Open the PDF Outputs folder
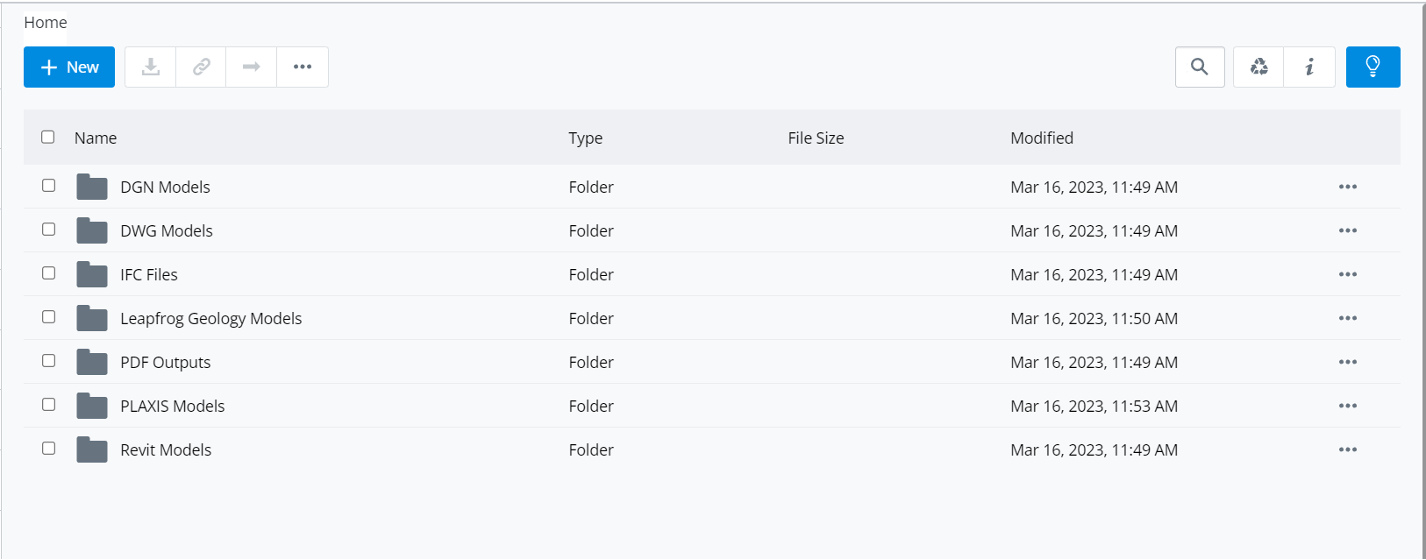Image resolution: width=1426 pixels, height=560 pixels. (165, 362)
